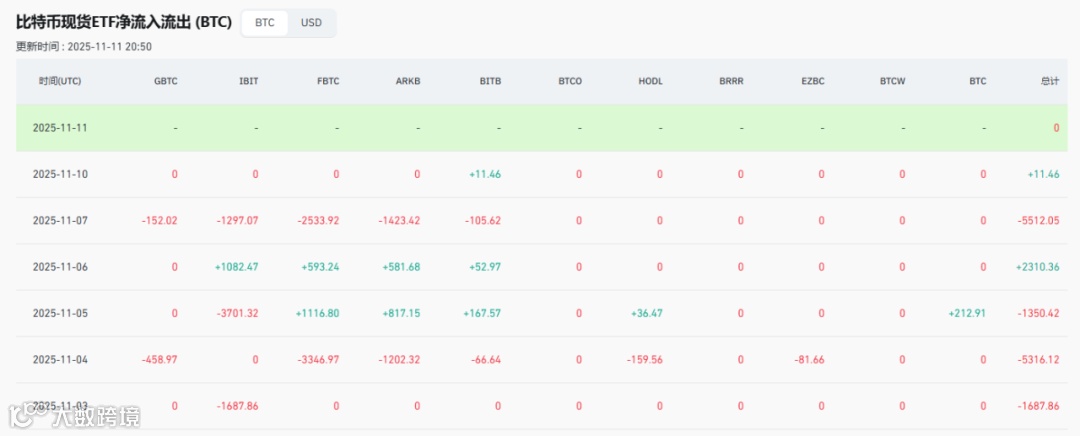The width and height of the screenshot is (1080, 436).
Task: Click the IBIT column header
Action: [x=249, y=81]
